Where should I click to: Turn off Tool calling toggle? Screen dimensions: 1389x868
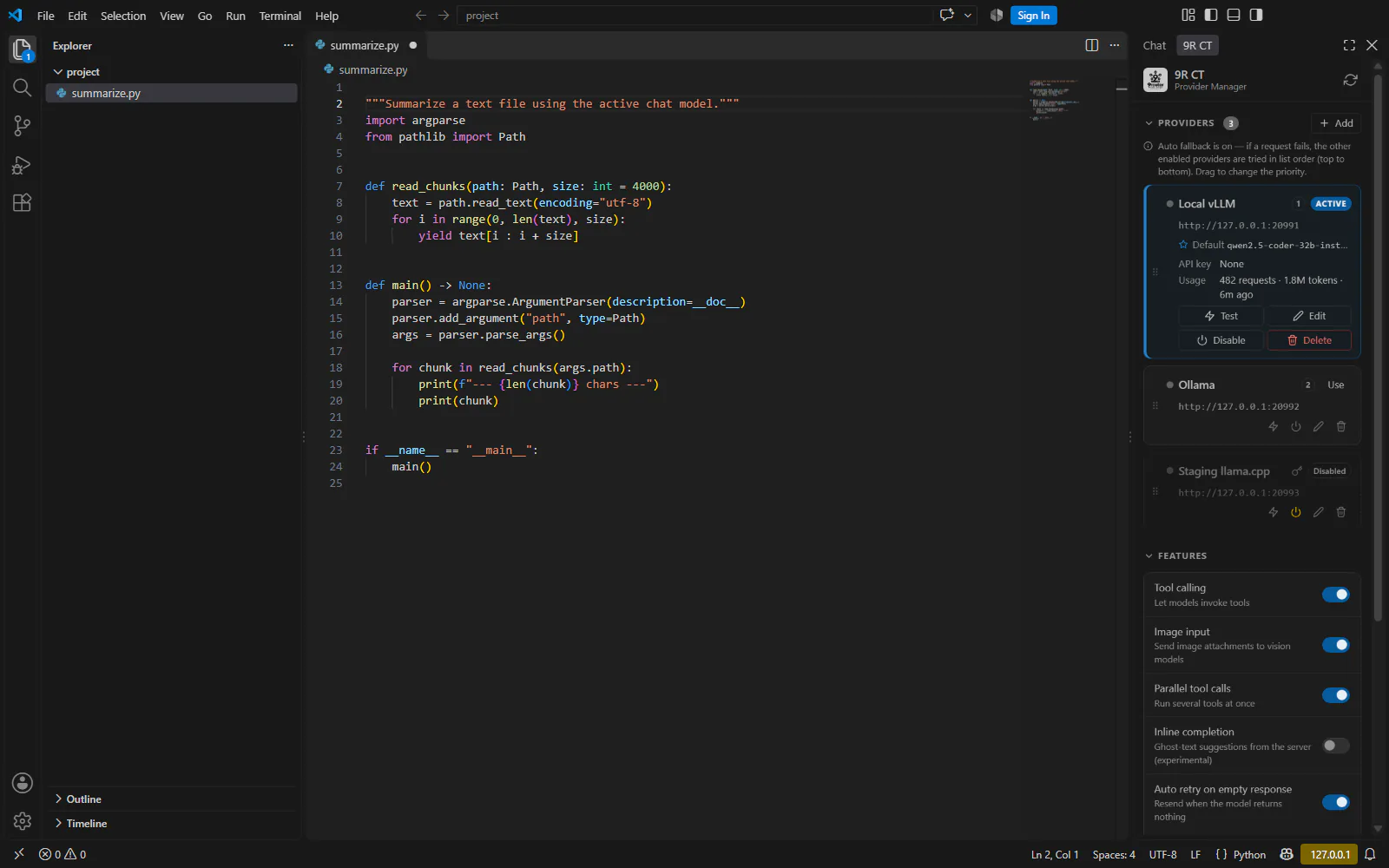pos(1336,595)
